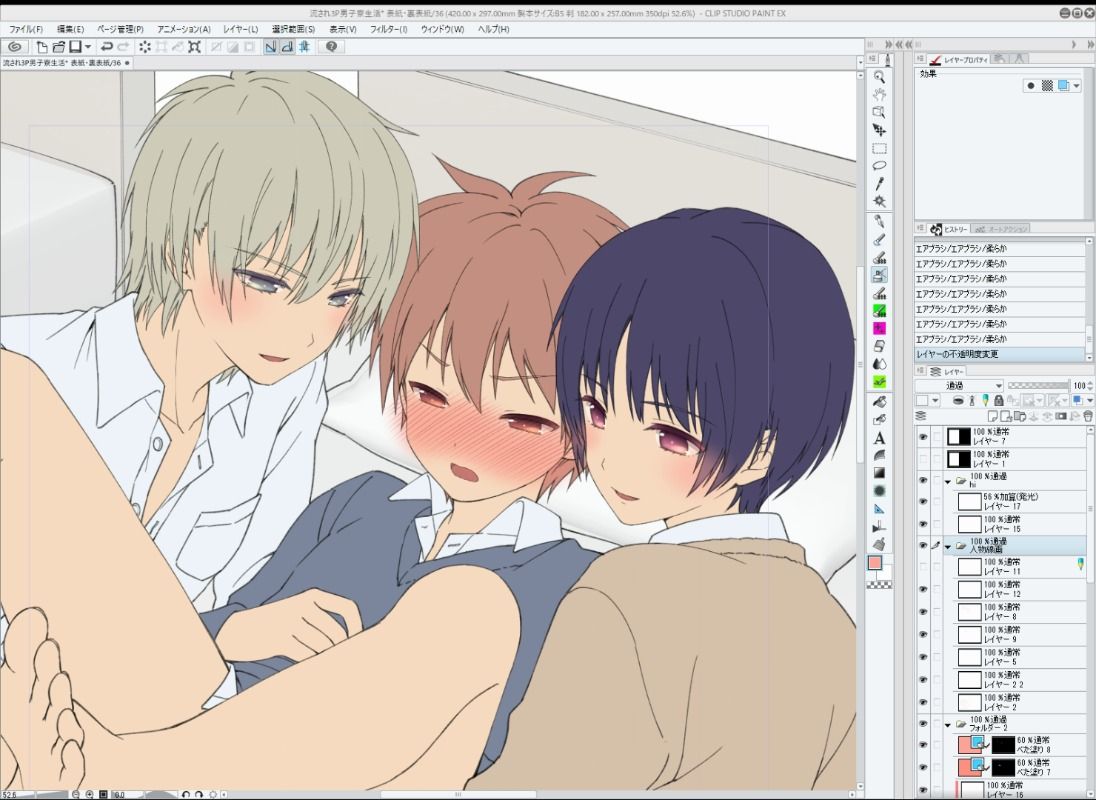Click the tone effect checker icon

coord(1046,86)
